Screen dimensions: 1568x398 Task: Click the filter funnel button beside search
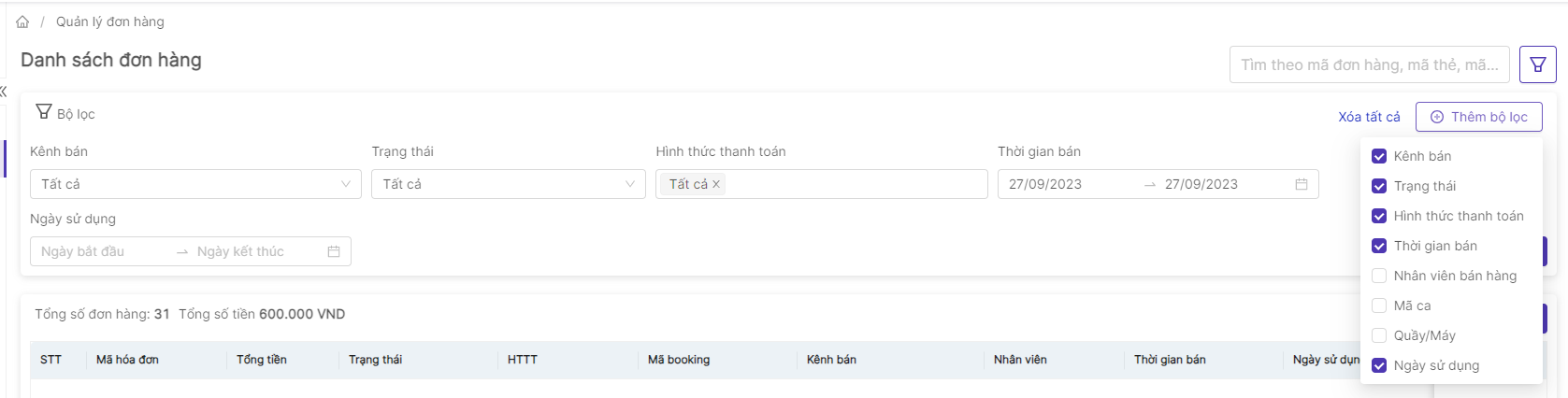(1538, 64)
